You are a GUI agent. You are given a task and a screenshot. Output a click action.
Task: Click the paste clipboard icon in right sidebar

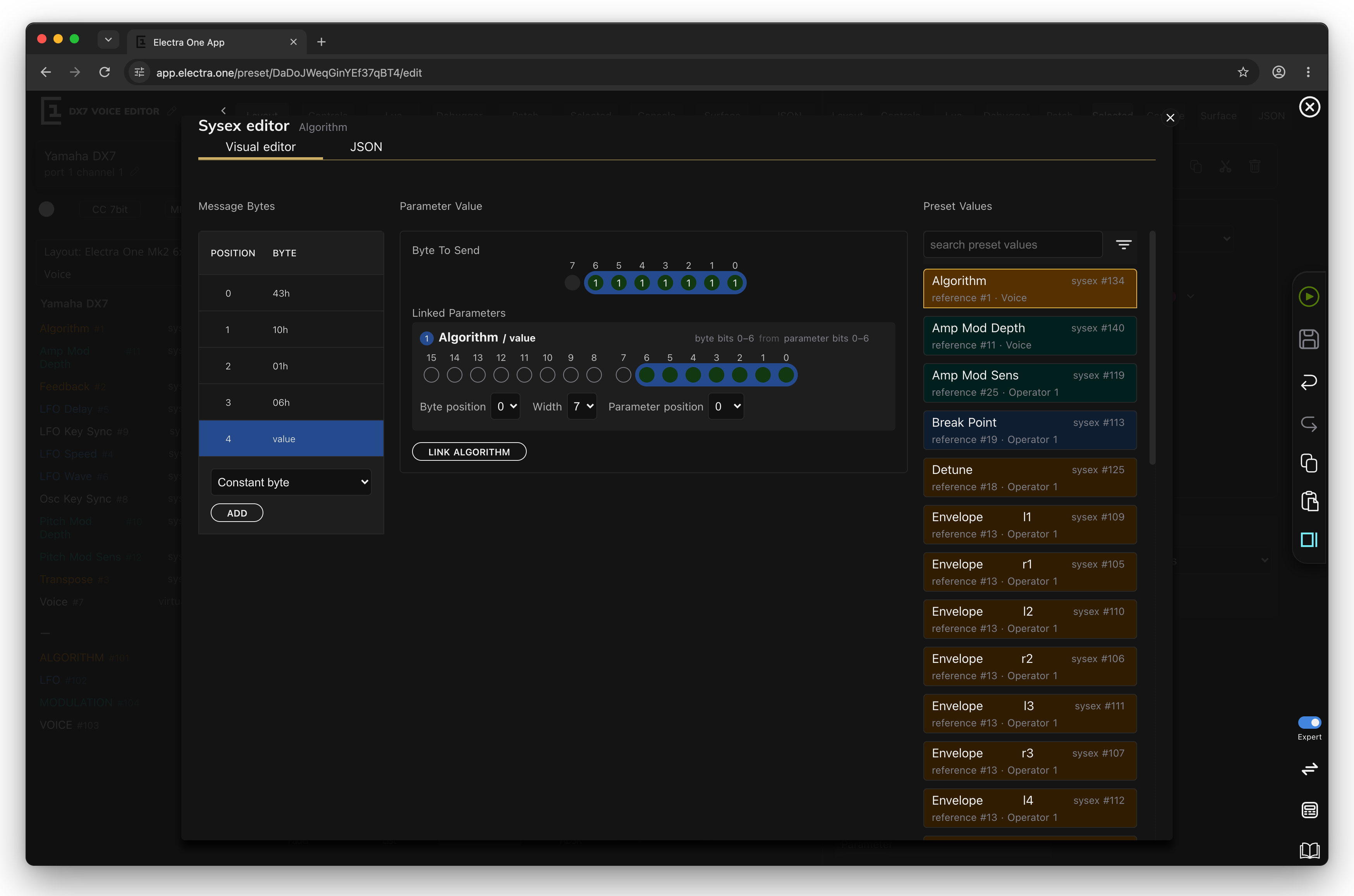tap(1309, 501)
